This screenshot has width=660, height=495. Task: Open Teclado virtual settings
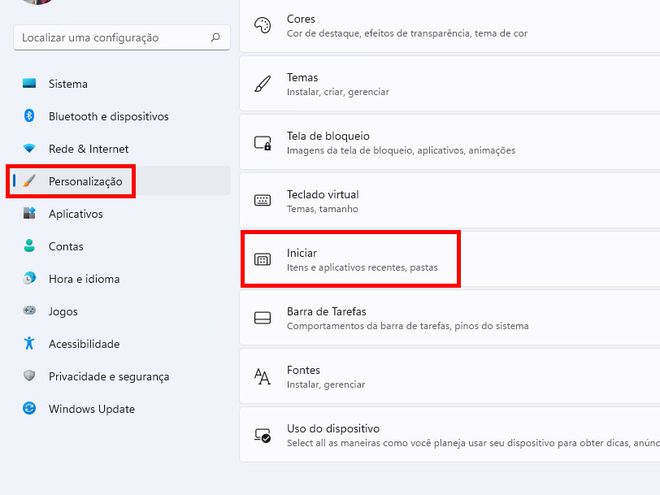click(450, 201)
